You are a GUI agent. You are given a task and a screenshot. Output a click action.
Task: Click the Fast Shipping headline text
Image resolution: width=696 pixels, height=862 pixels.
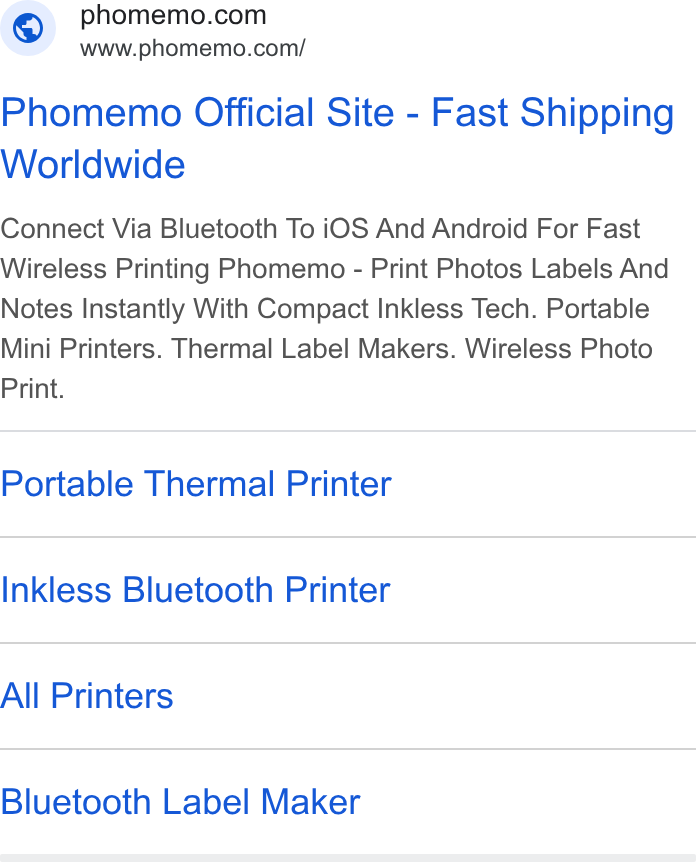553,114
